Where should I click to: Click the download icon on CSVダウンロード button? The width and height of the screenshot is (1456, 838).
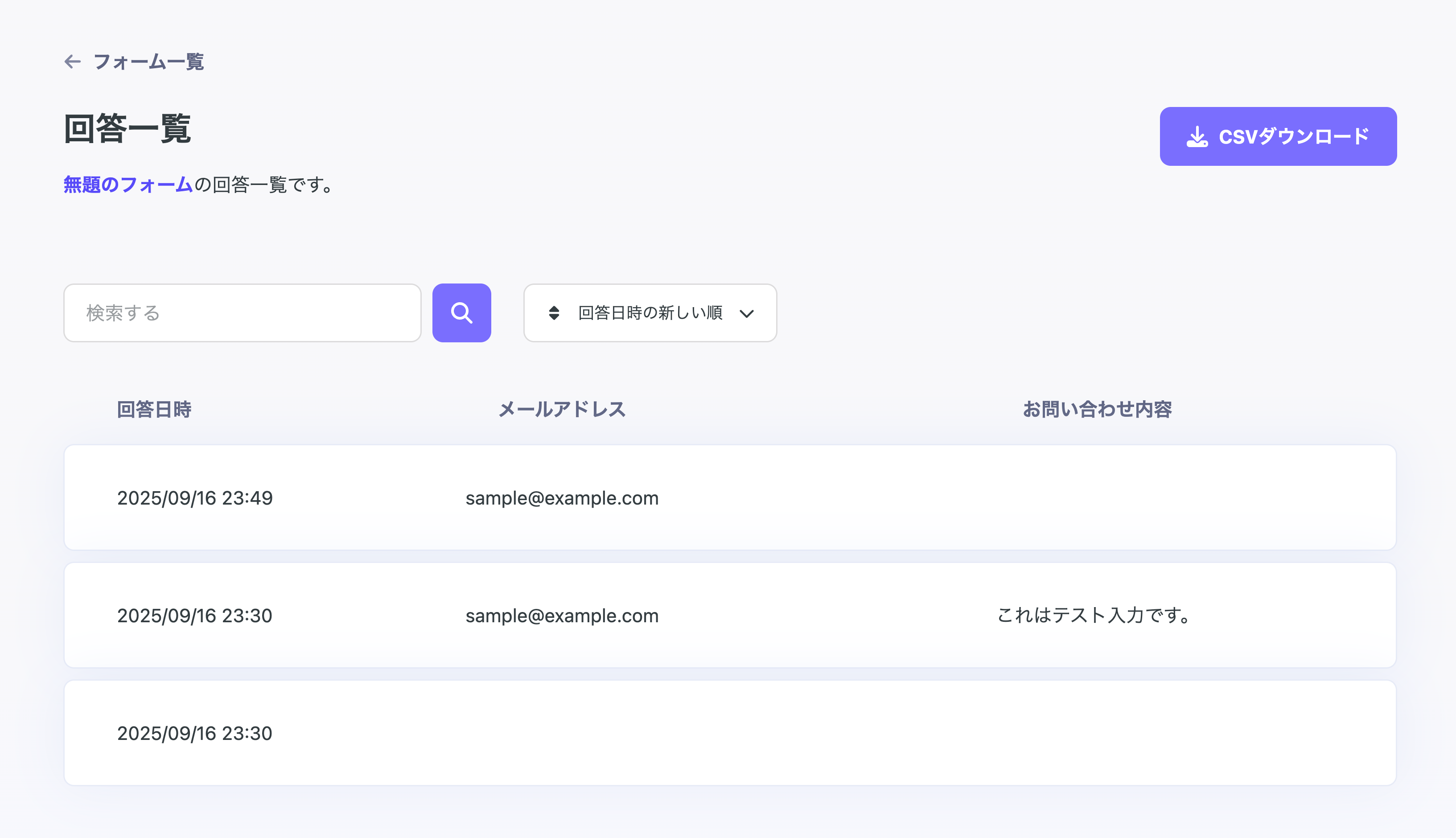pyautogui.click(x=1197, y=136)
